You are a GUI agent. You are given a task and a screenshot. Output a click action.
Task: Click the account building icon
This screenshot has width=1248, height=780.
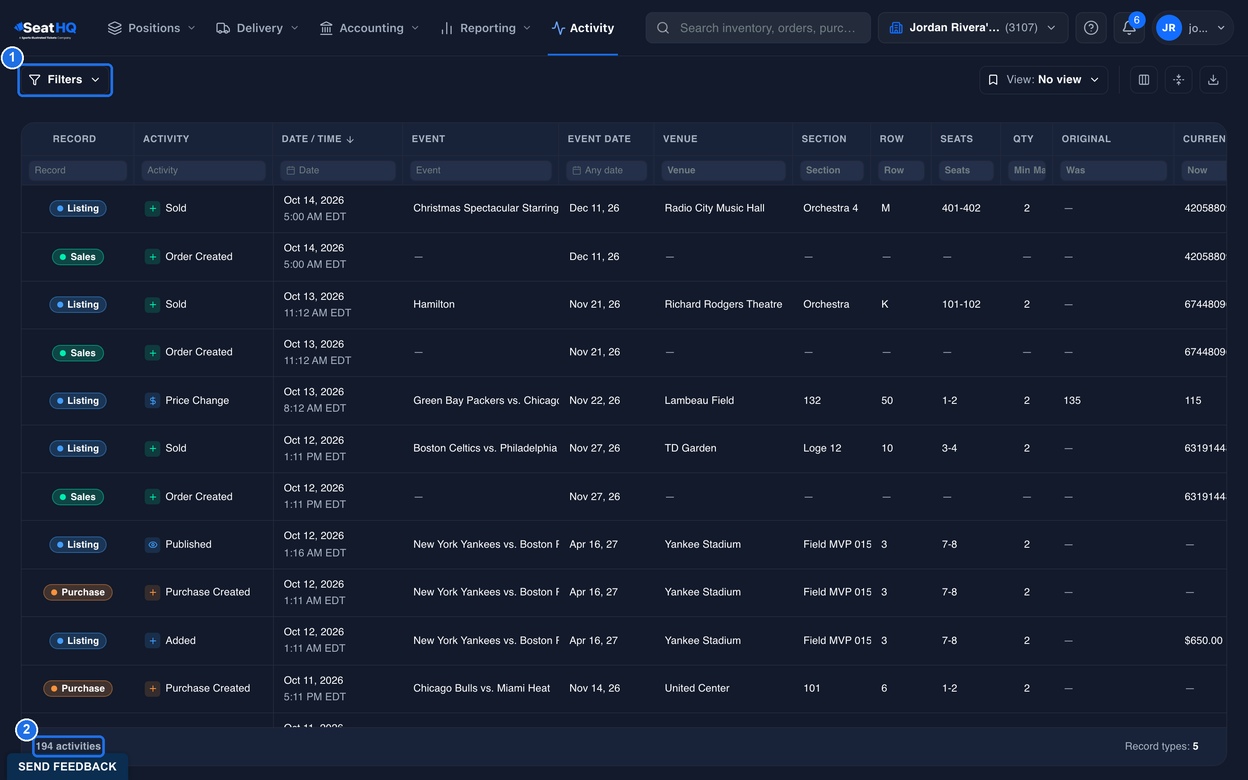tap(896, 28)
